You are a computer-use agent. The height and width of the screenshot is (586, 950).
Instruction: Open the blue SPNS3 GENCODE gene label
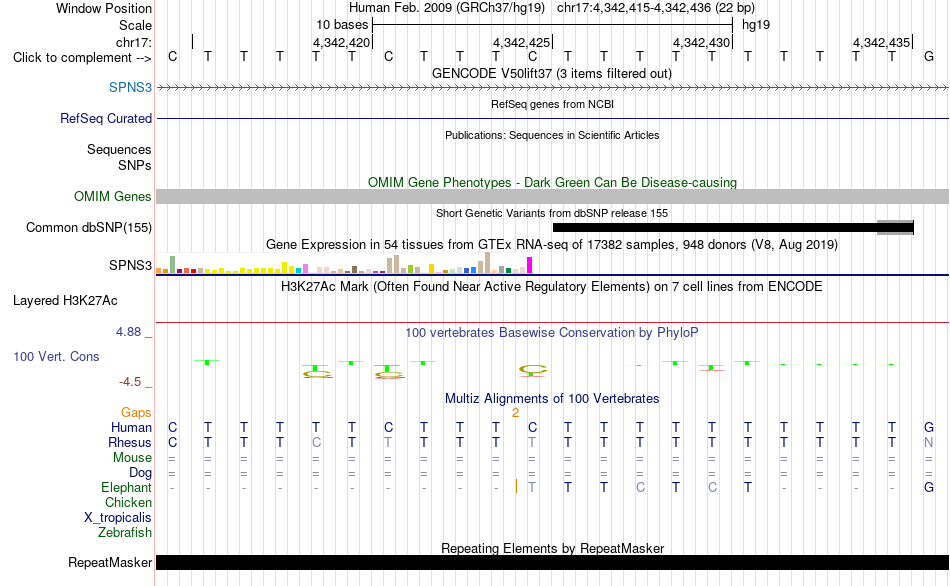130,87
